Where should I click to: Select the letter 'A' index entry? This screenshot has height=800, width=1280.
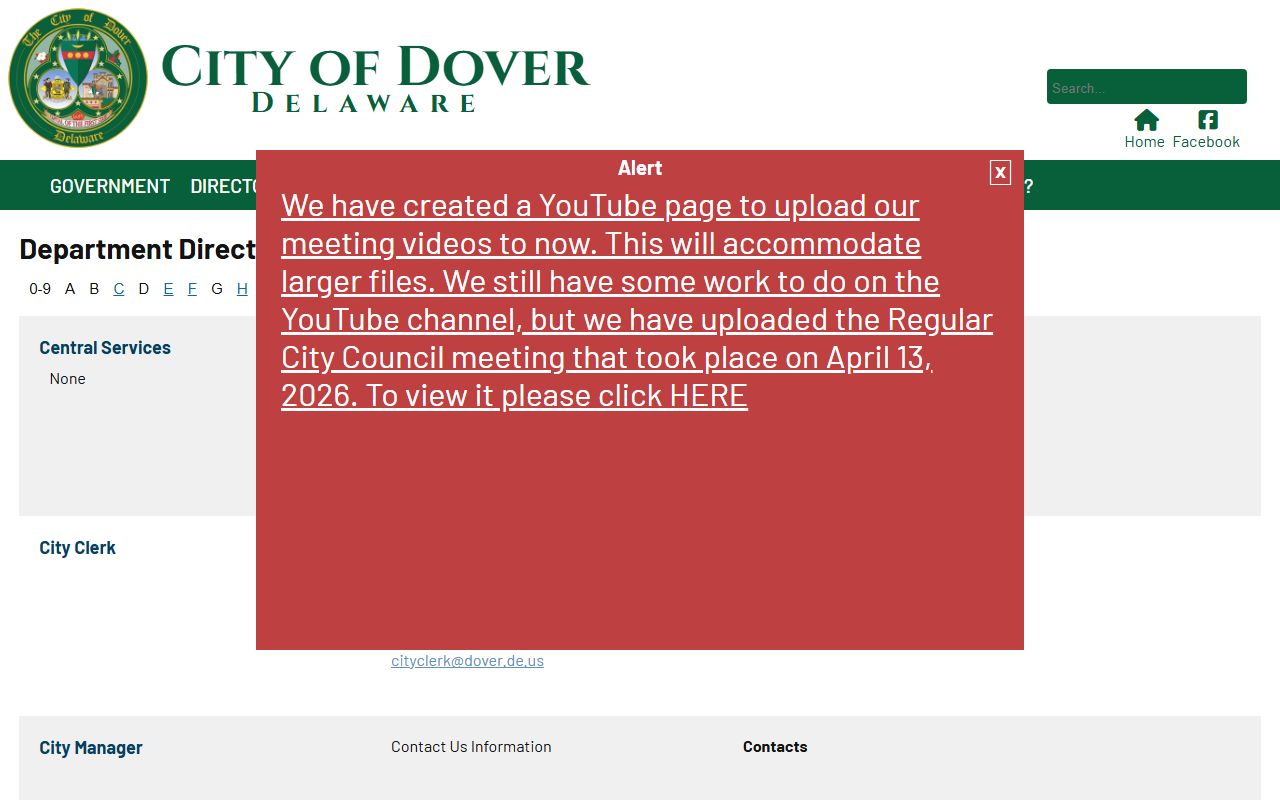70,289
